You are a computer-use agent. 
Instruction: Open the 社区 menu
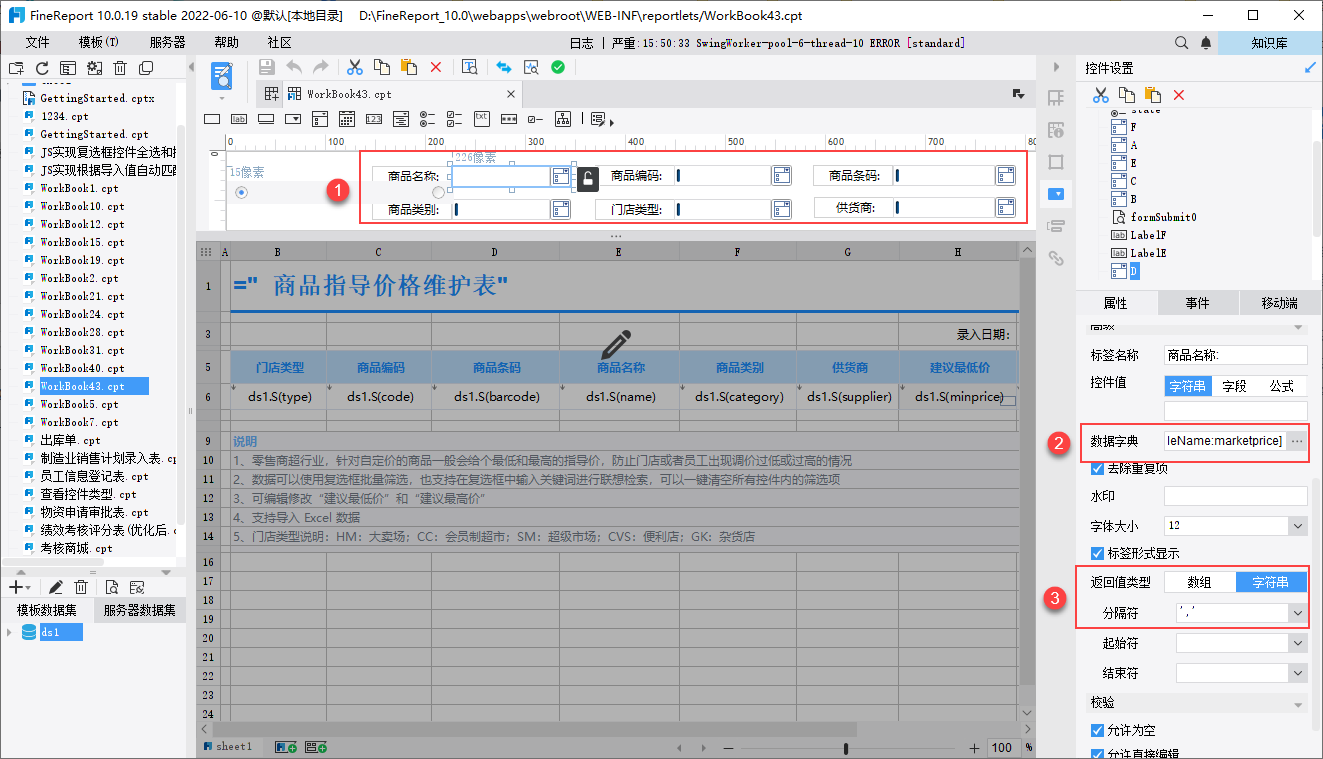(280, 43)
